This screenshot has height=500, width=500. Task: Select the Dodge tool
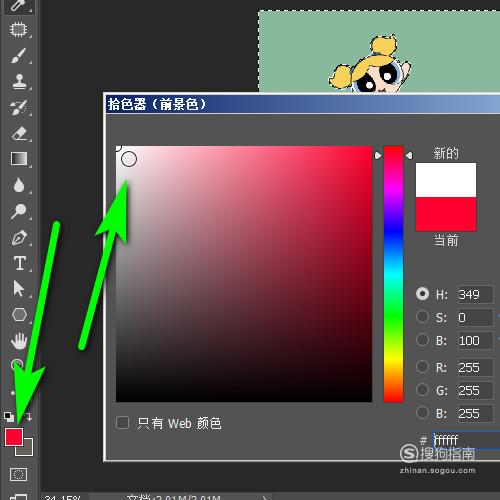(18, 211)
